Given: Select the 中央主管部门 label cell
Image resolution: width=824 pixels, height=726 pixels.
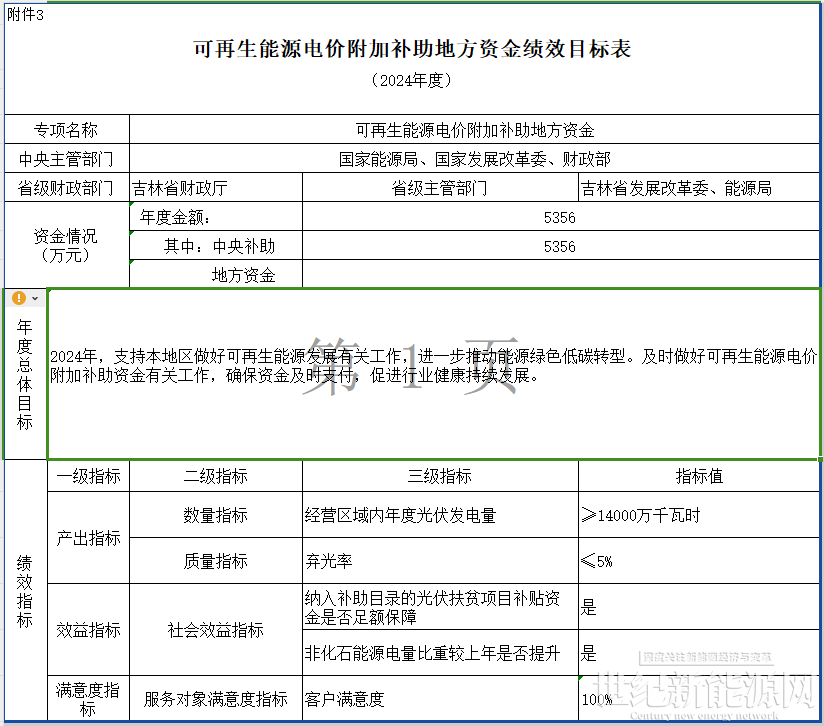Looking at the screenshot, I should tap(67, 158).
